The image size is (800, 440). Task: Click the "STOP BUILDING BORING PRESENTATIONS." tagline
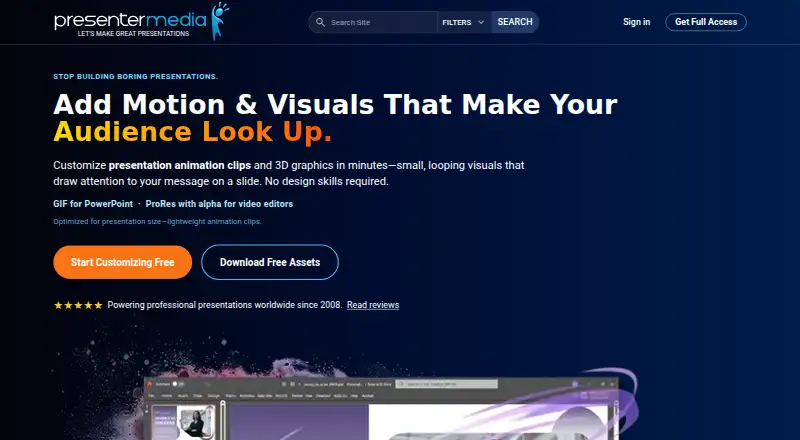click(x=136, y=77)
